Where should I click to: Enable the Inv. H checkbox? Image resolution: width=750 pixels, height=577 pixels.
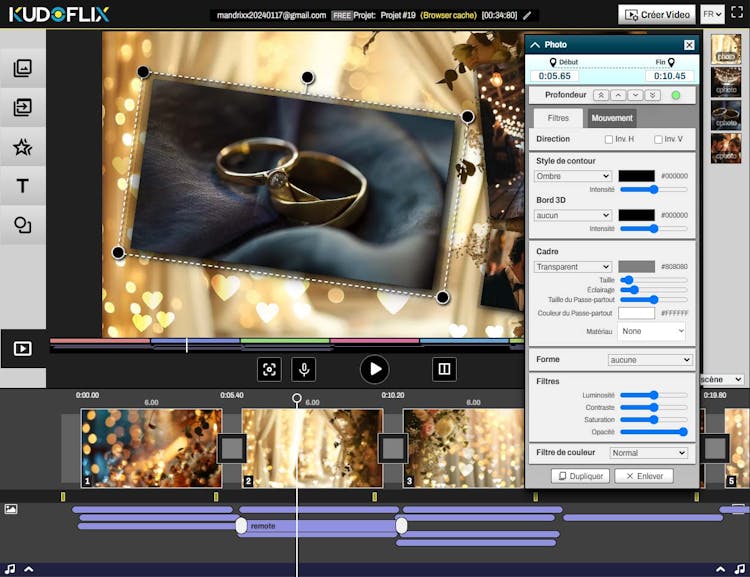pos(609,139)
